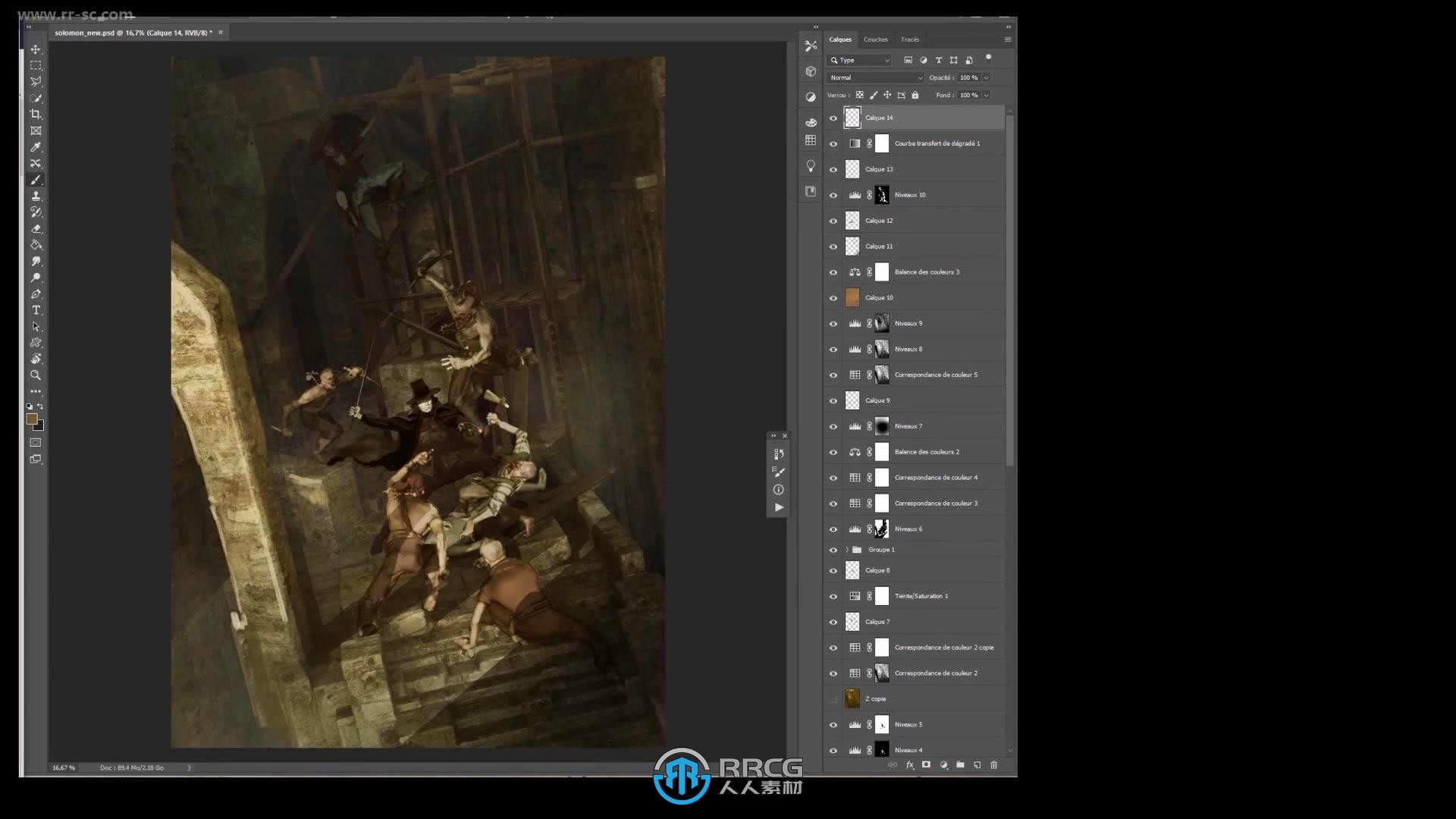This screenshot has height=819, width=1456.
Task: Select the solomon_new.psd document tab
Action: click(133, 33)
